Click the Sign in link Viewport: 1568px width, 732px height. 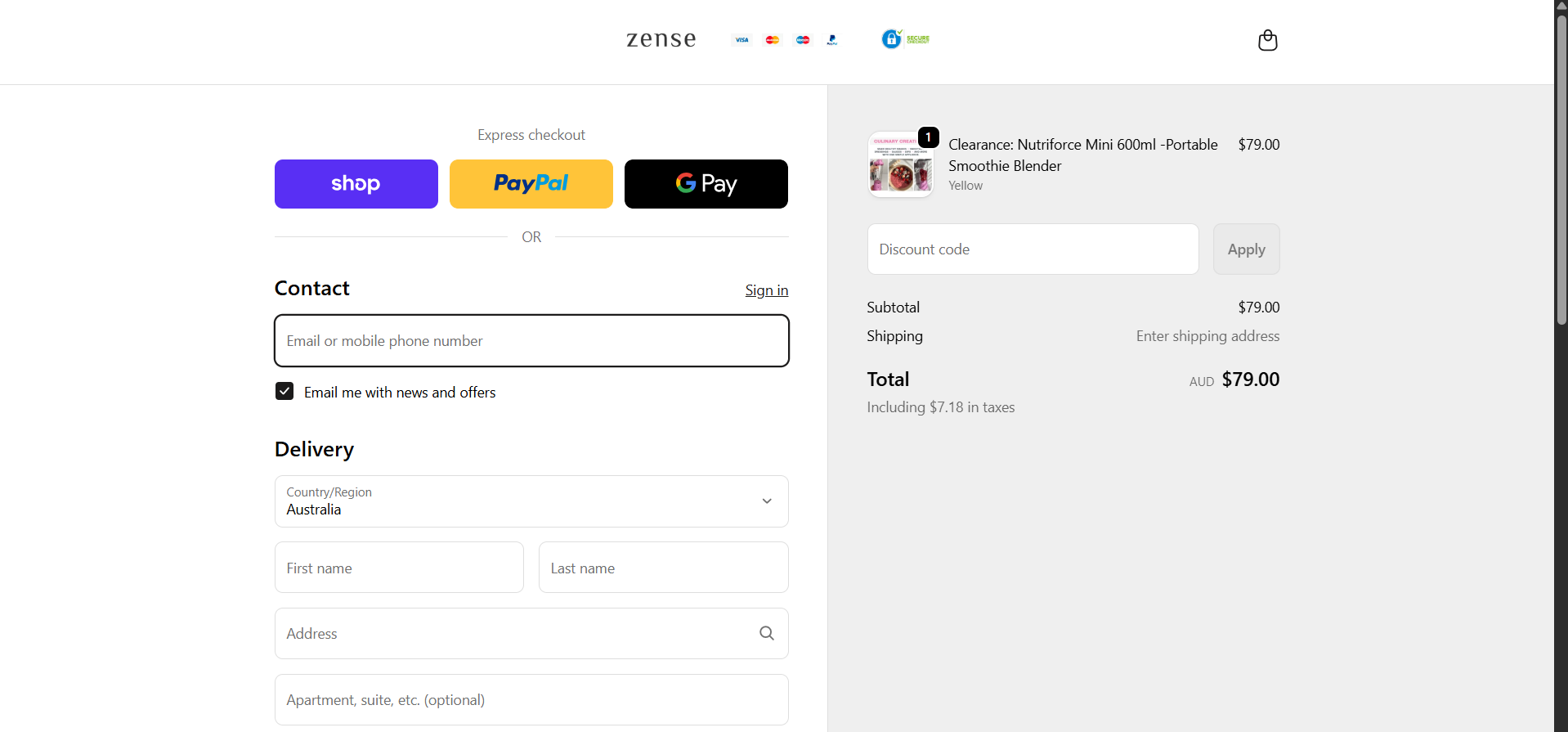767,290
